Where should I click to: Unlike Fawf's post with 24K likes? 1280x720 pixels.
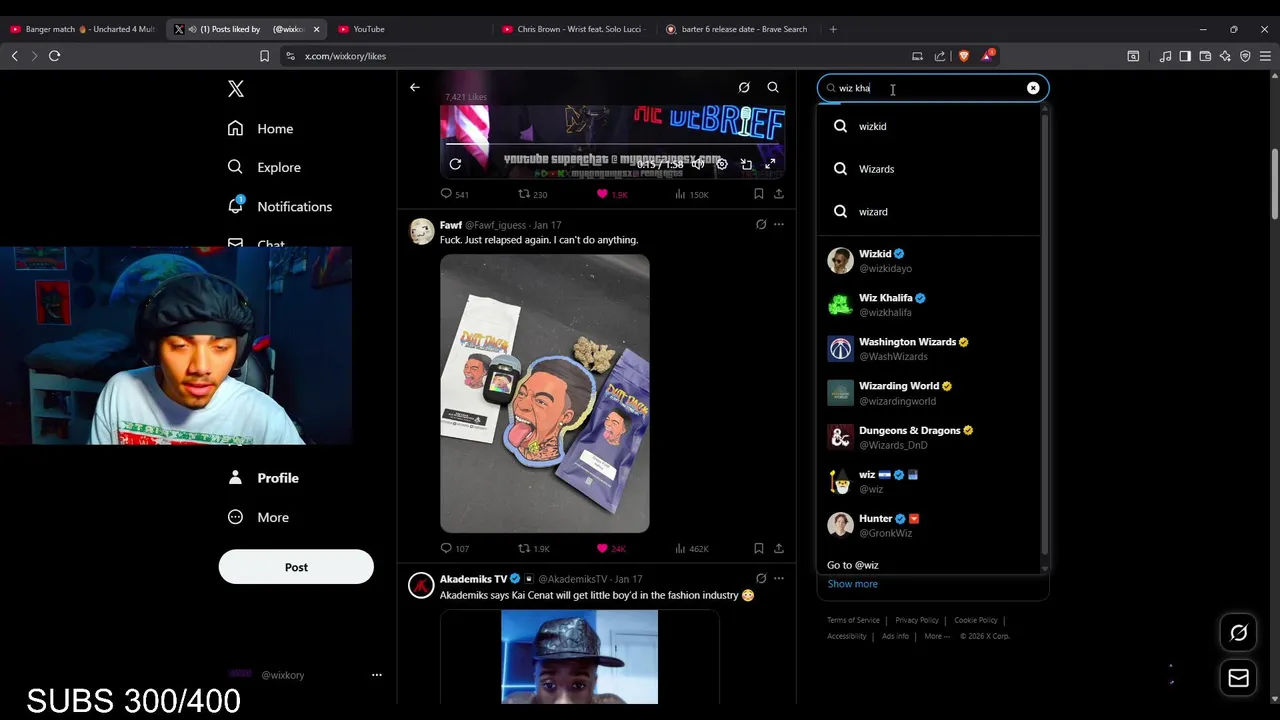[x=611, y=548]
